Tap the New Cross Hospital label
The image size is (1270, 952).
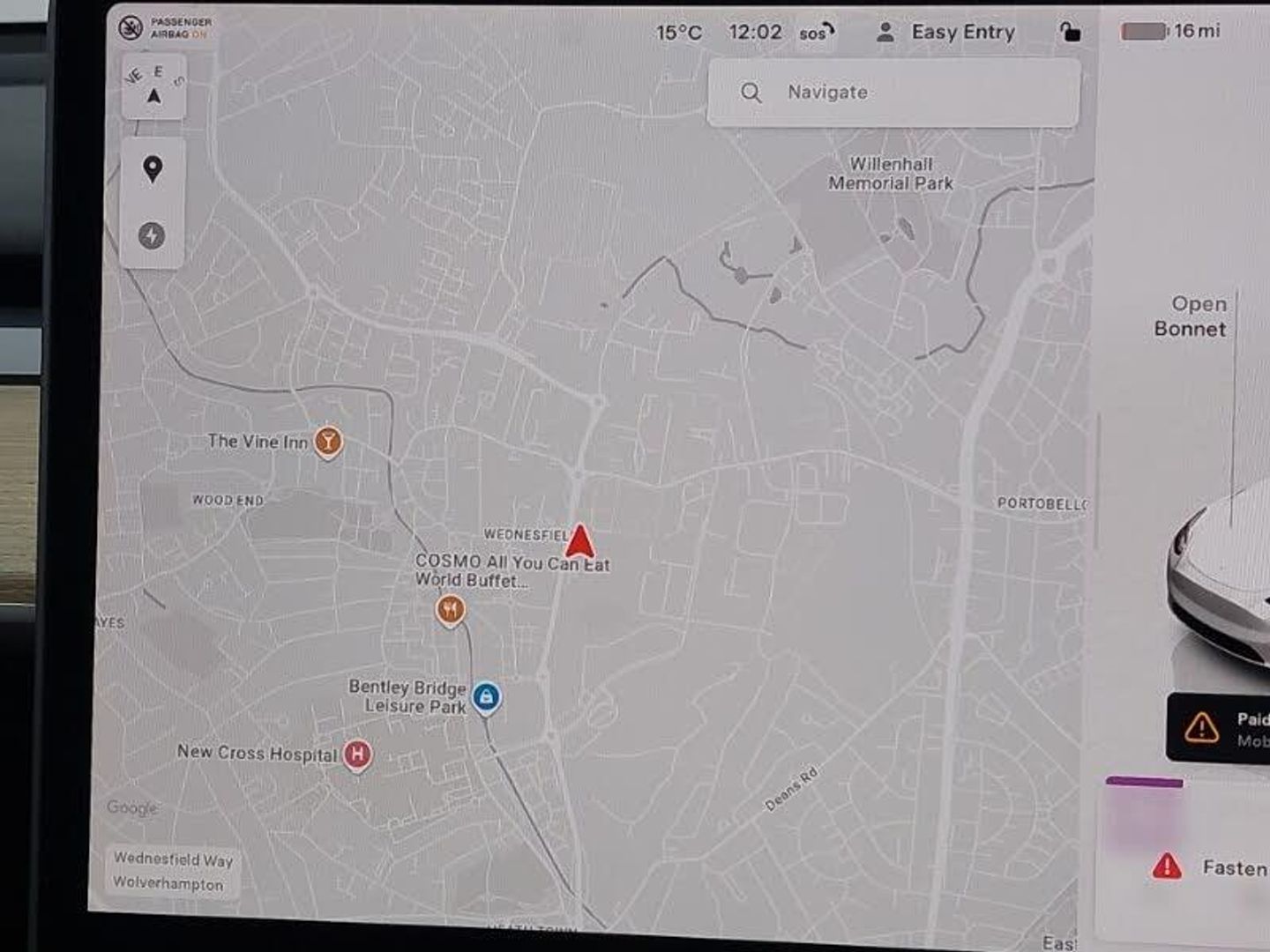coord(257,753)
